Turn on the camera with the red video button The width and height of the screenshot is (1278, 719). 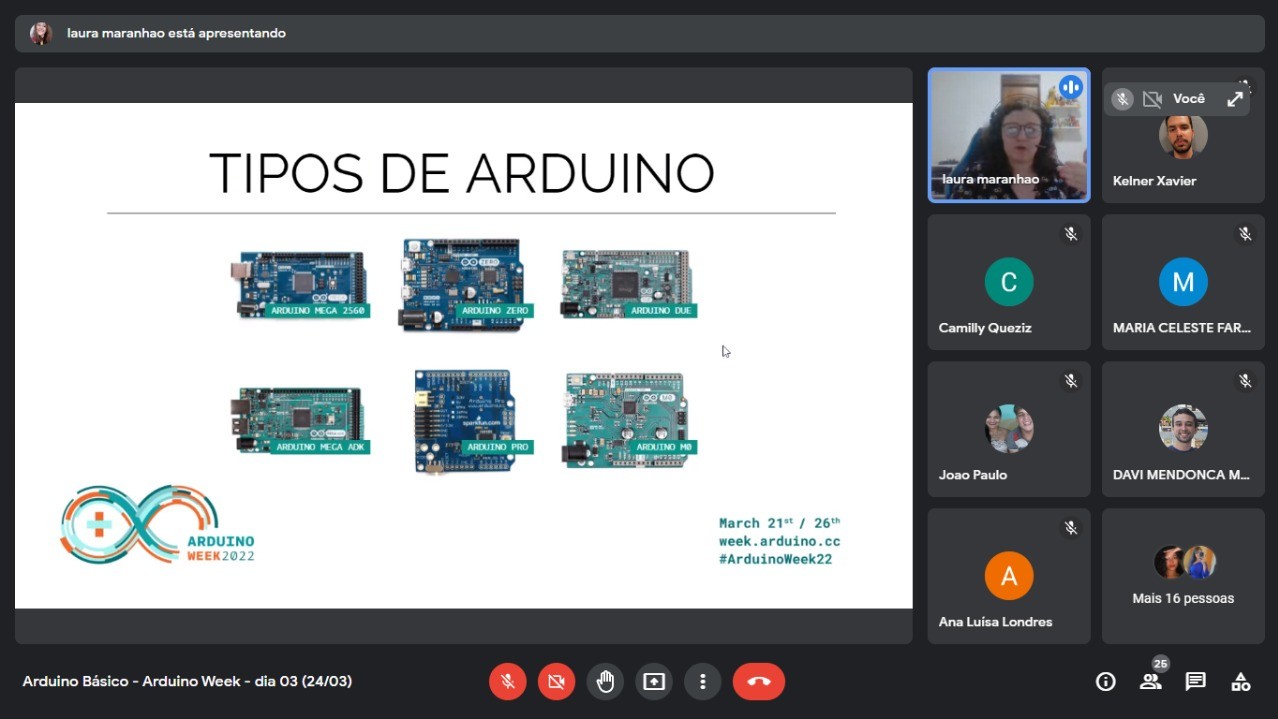557,681
